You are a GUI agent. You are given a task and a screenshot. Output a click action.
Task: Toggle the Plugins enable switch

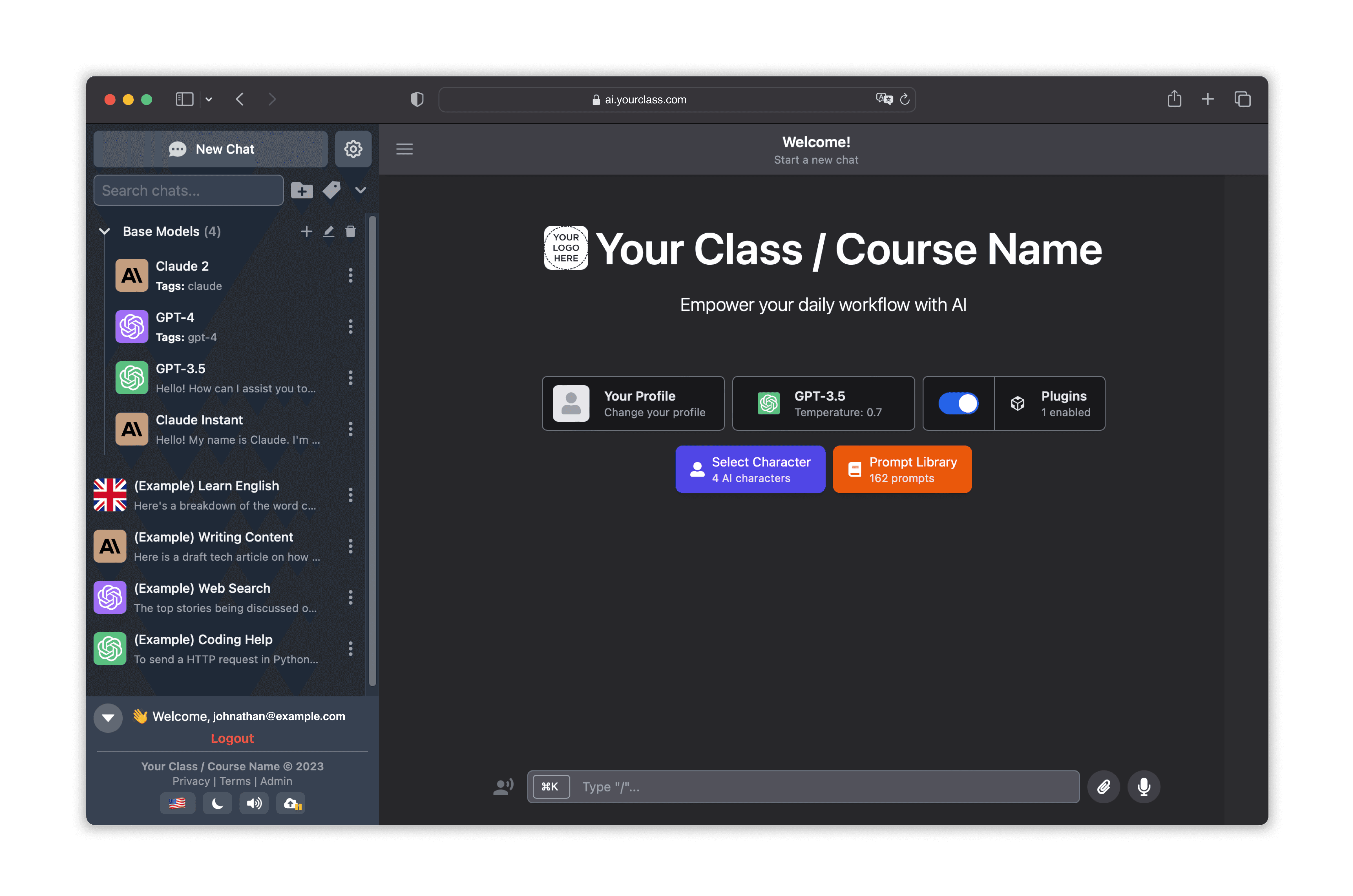[x=958, y=403]
